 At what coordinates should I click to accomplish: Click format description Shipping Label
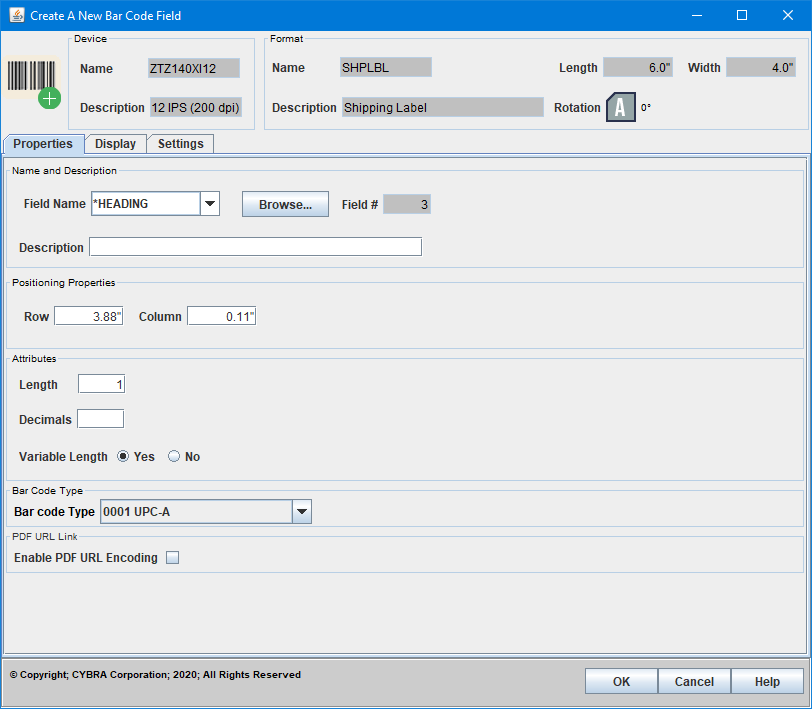click(443, 107)
